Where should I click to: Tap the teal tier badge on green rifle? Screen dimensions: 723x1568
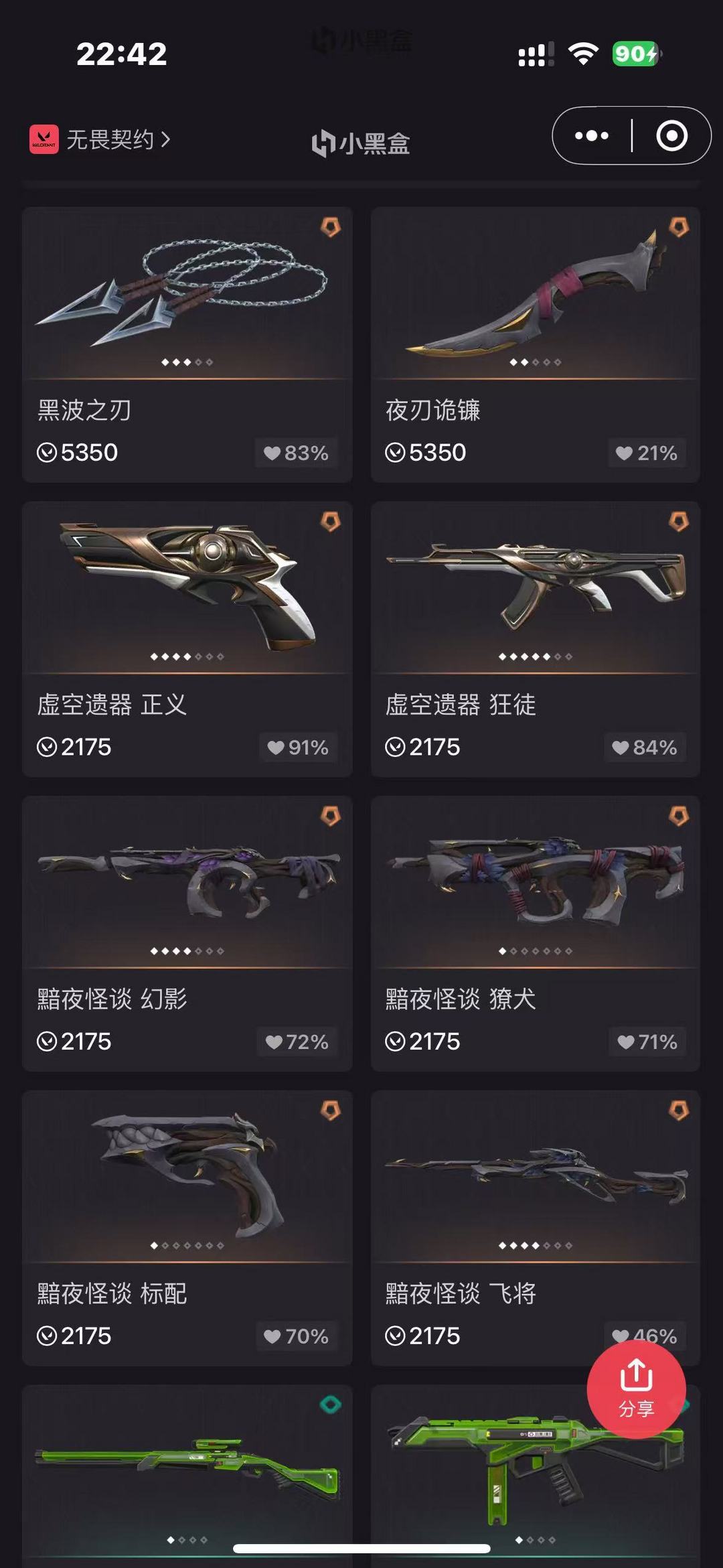click(x=330, y=1405)
